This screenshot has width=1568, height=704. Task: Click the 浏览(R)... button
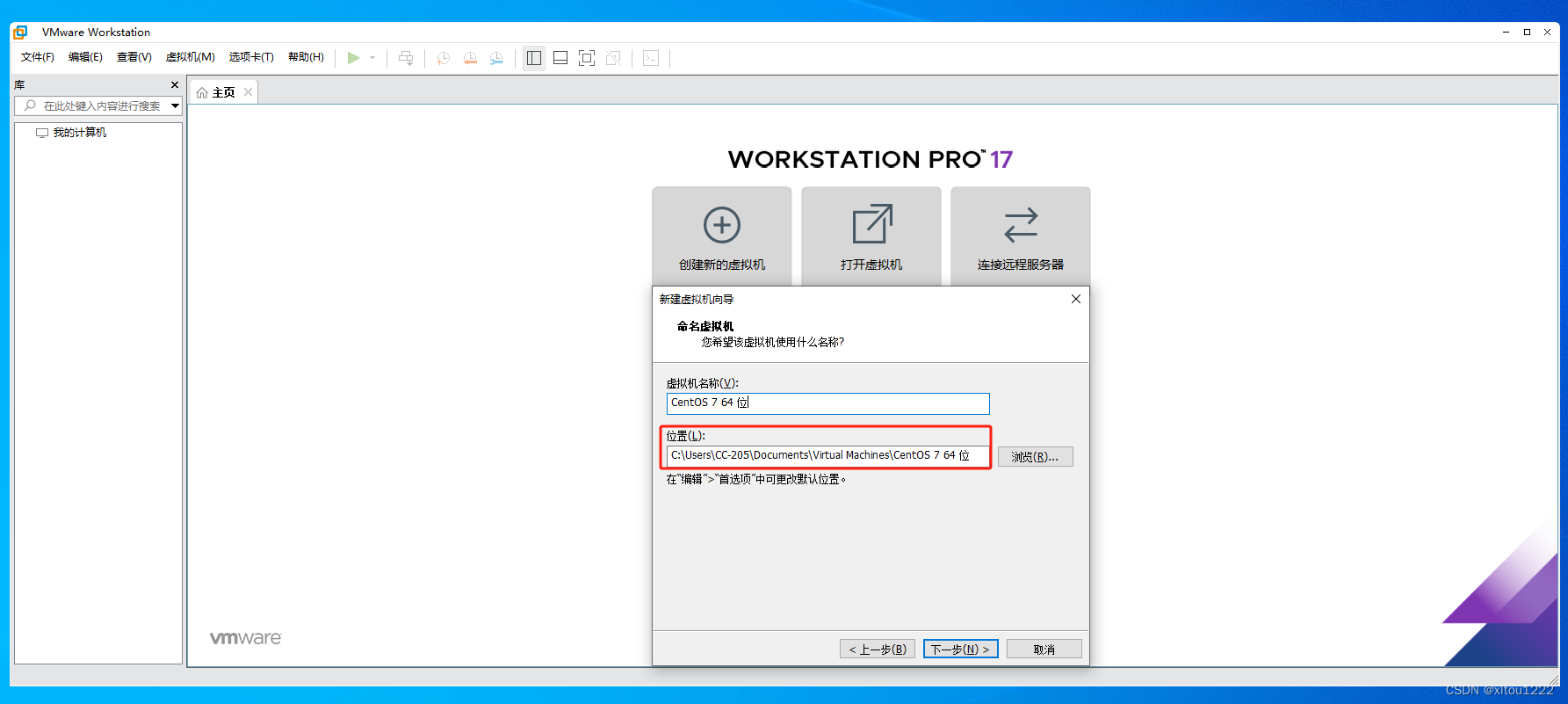click(1035, 457)
